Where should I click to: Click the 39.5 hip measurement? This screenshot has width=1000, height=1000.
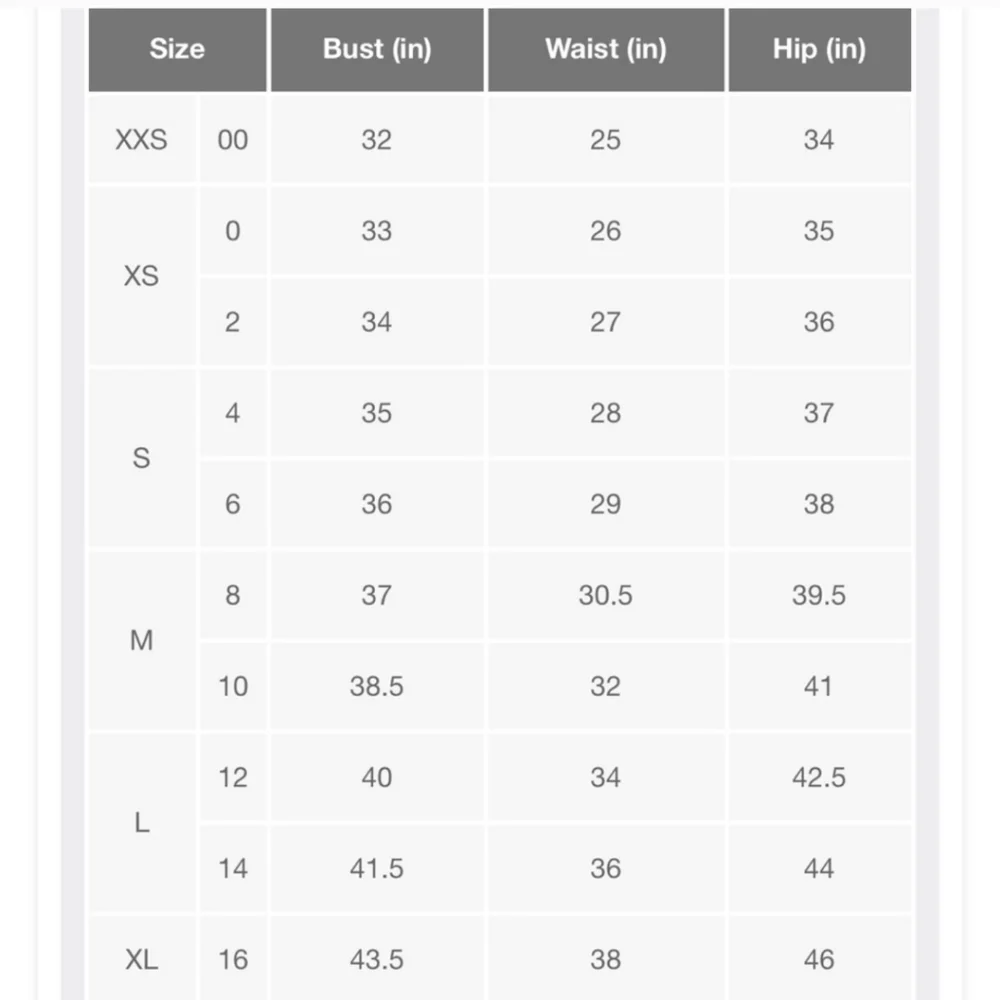(819, 595)
